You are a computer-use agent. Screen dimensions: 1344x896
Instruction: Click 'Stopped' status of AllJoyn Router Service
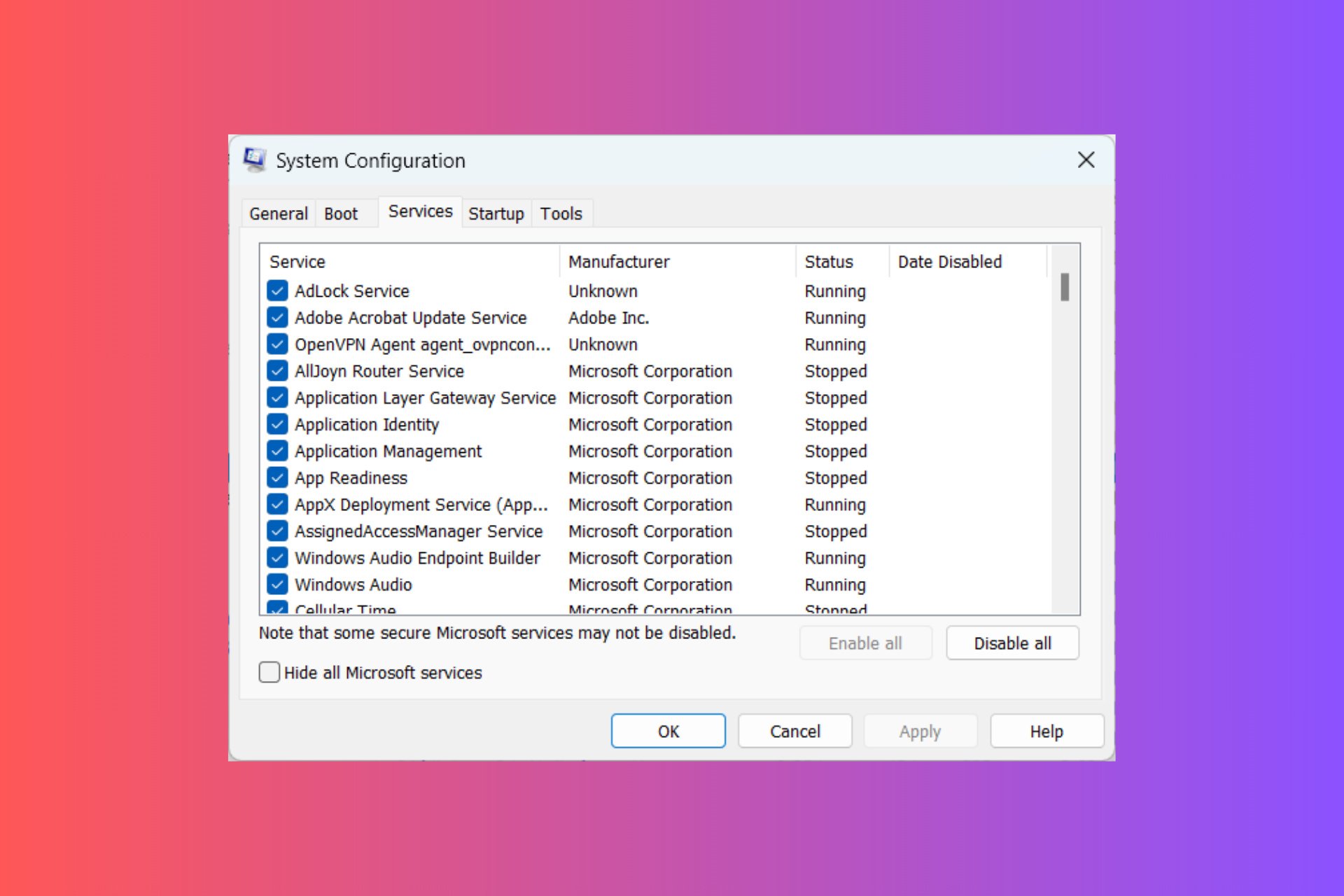836,372
